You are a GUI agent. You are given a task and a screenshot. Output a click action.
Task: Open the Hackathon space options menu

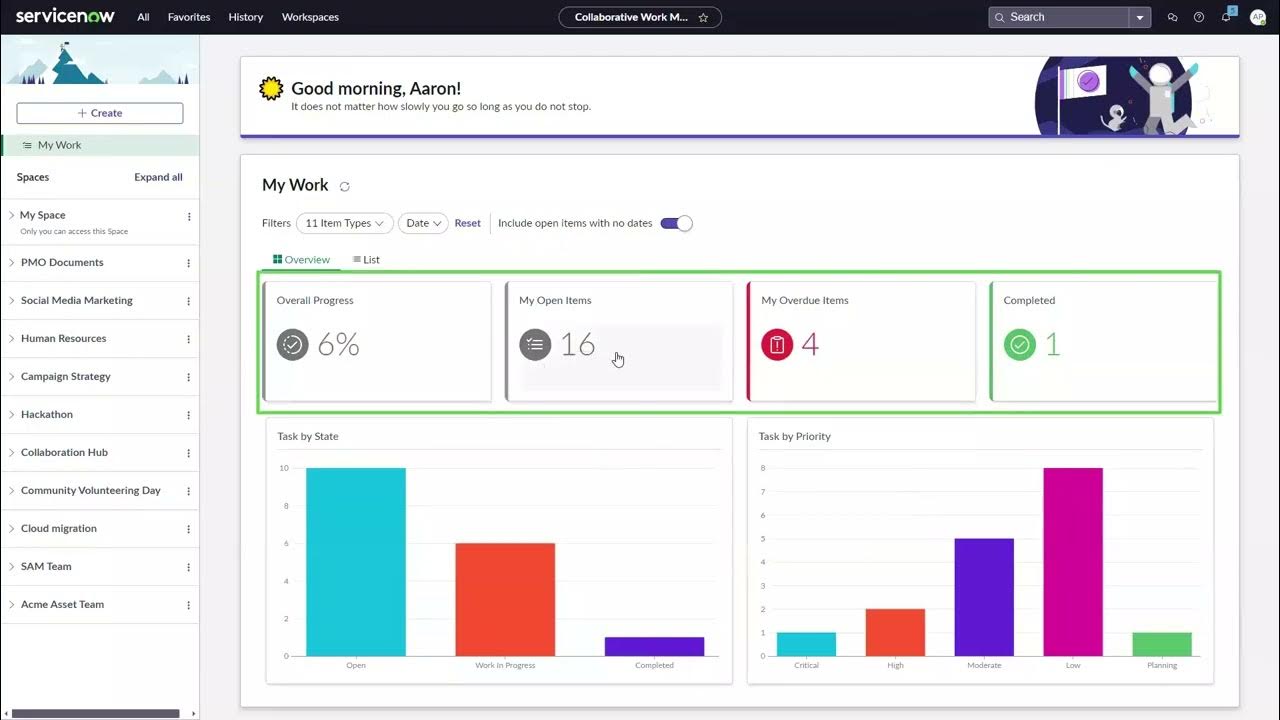tap(187, 414)
